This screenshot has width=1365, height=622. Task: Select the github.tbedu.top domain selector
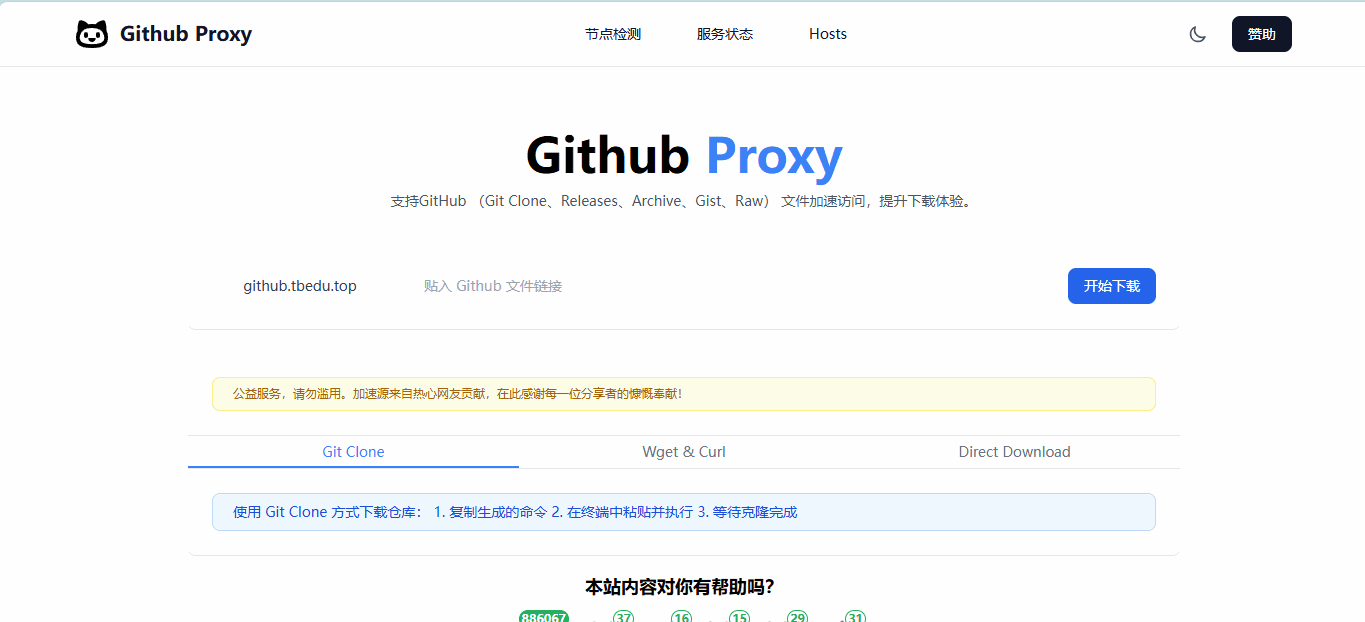coord(300,286)
